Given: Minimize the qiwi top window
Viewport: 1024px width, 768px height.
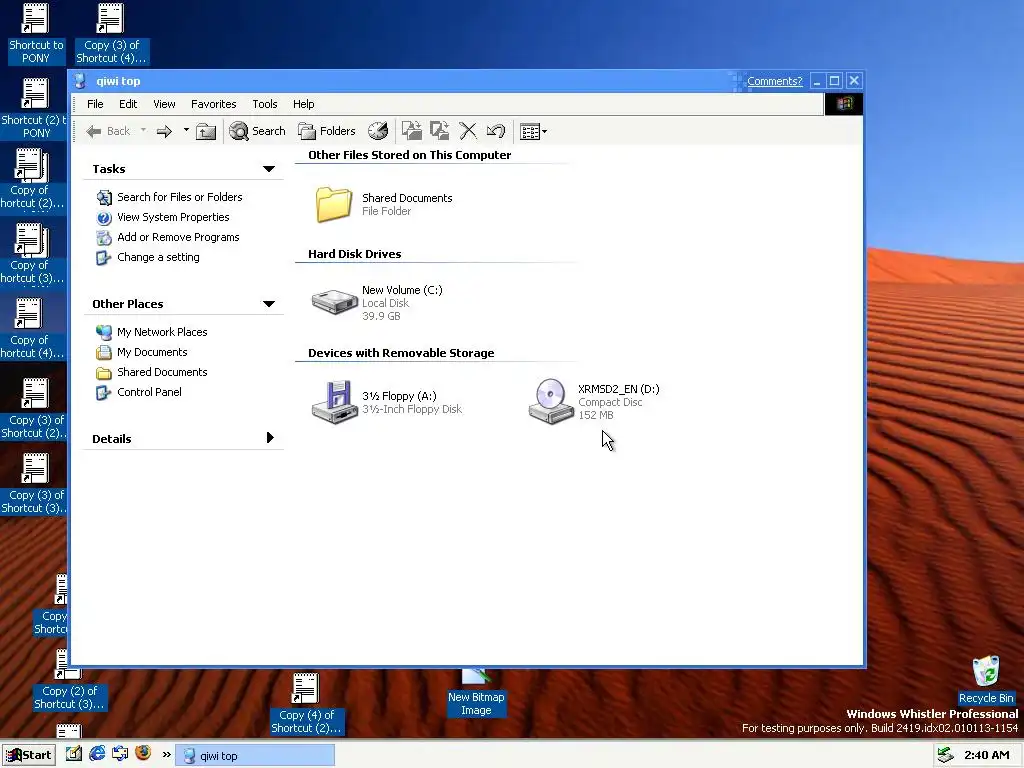Looking at the screenshot, I should coord(816,81).
